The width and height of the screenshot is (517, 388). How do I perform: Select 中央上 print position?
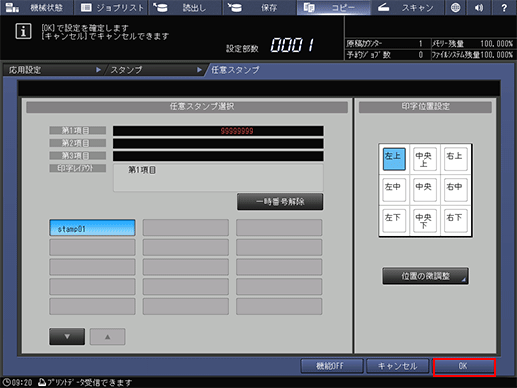point(425,159)
